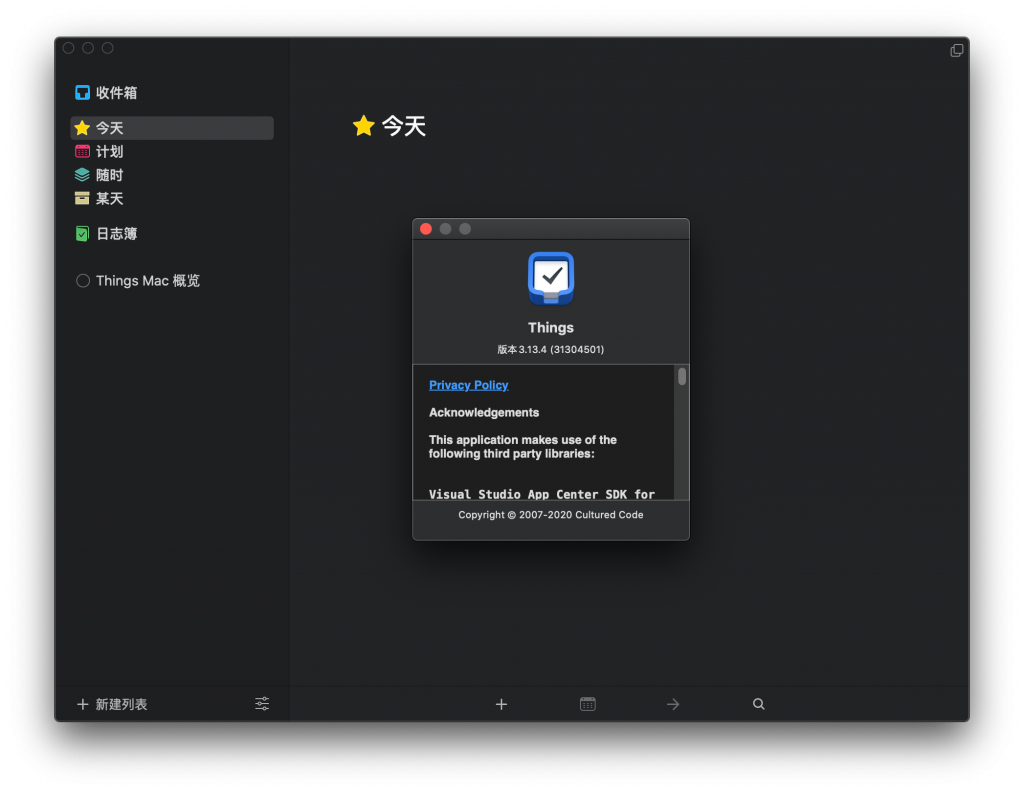Open the sidebar filter settings sliders icon
The height and width of the screenshot is (794, 1024).
click(262, 704)
